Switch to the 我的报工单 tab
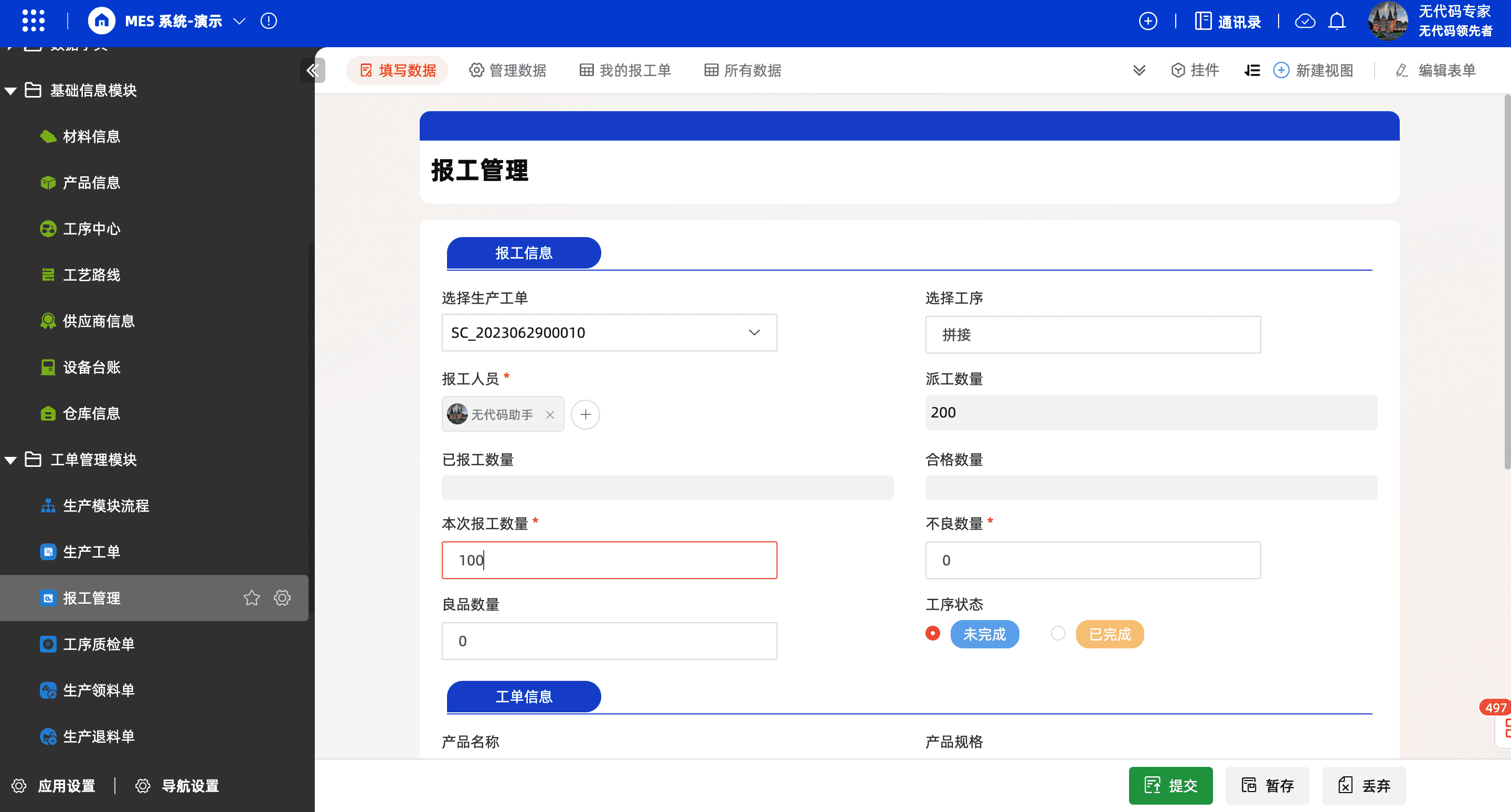The image size is (1511, 812). (x=625, y=71)
